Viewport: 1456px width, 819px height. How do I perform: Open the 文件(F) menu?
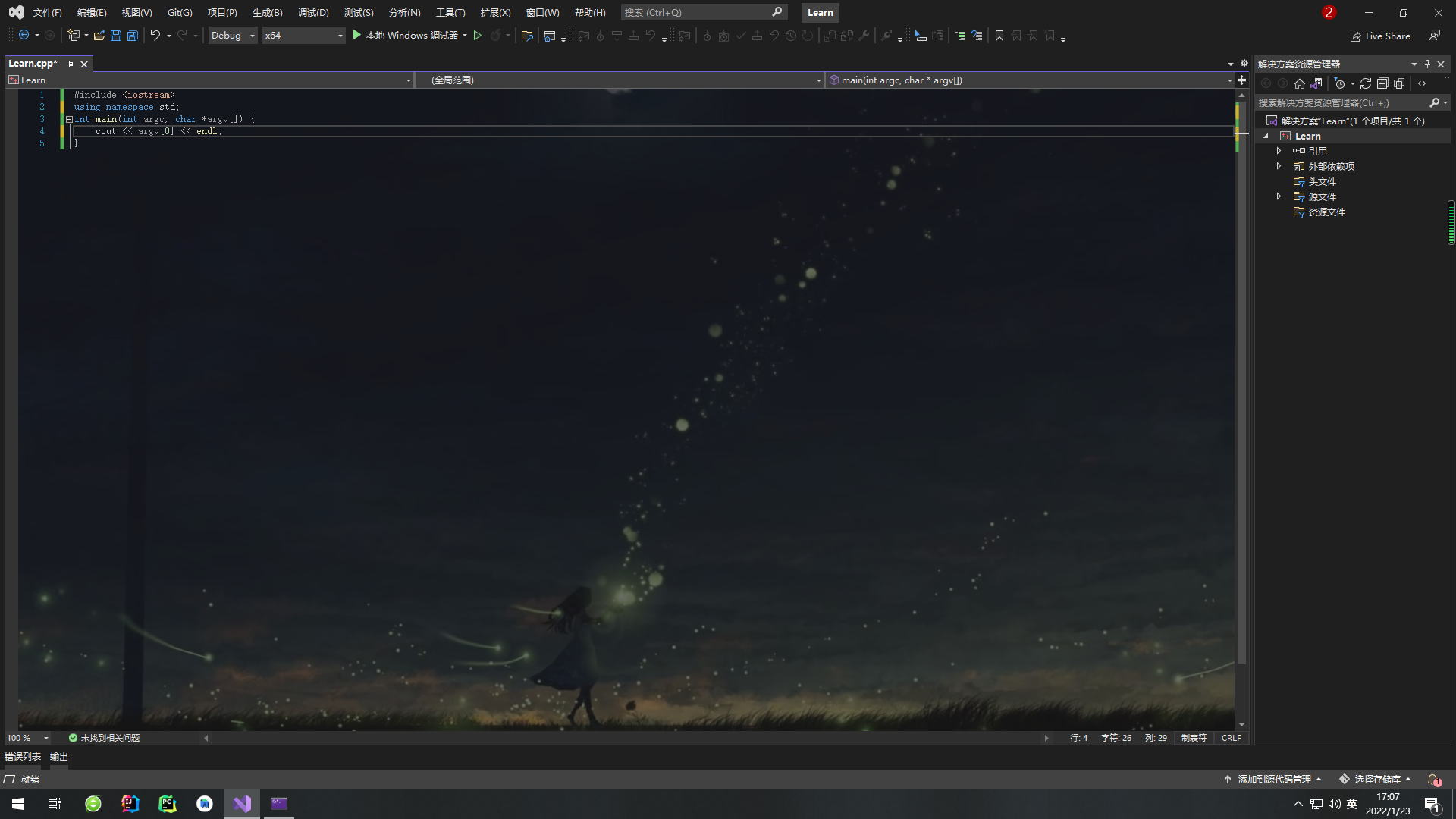[x=47, y=13]
